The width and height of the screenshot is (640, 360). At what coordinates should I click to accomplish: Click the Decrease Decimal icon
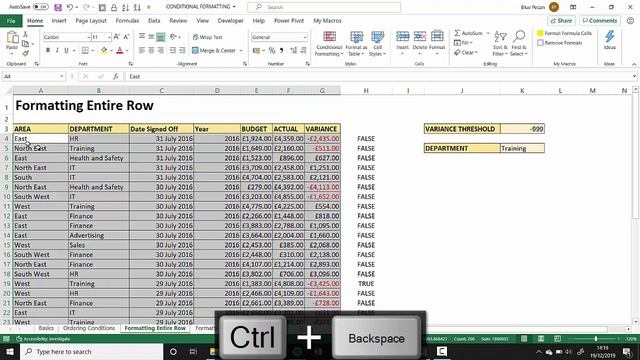[303, 51]
